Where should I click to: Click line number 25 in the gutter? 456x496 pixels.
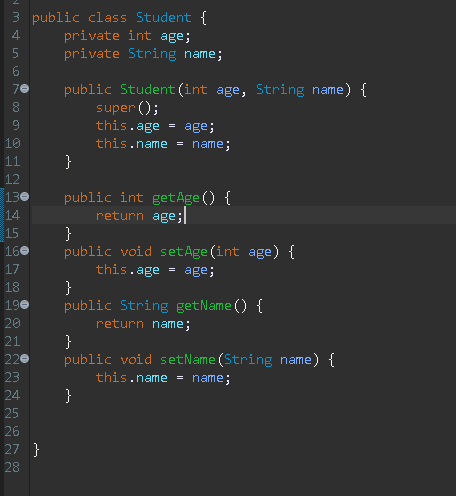coord(12,413)
